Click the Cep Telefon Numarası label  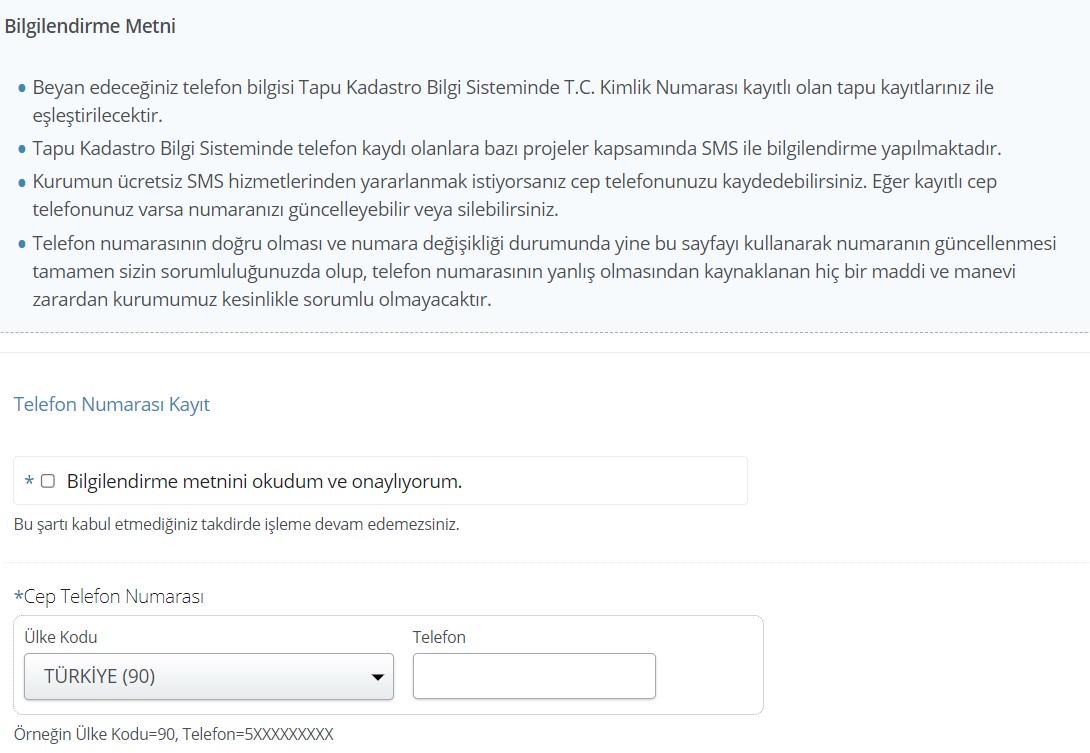(113, 596)
